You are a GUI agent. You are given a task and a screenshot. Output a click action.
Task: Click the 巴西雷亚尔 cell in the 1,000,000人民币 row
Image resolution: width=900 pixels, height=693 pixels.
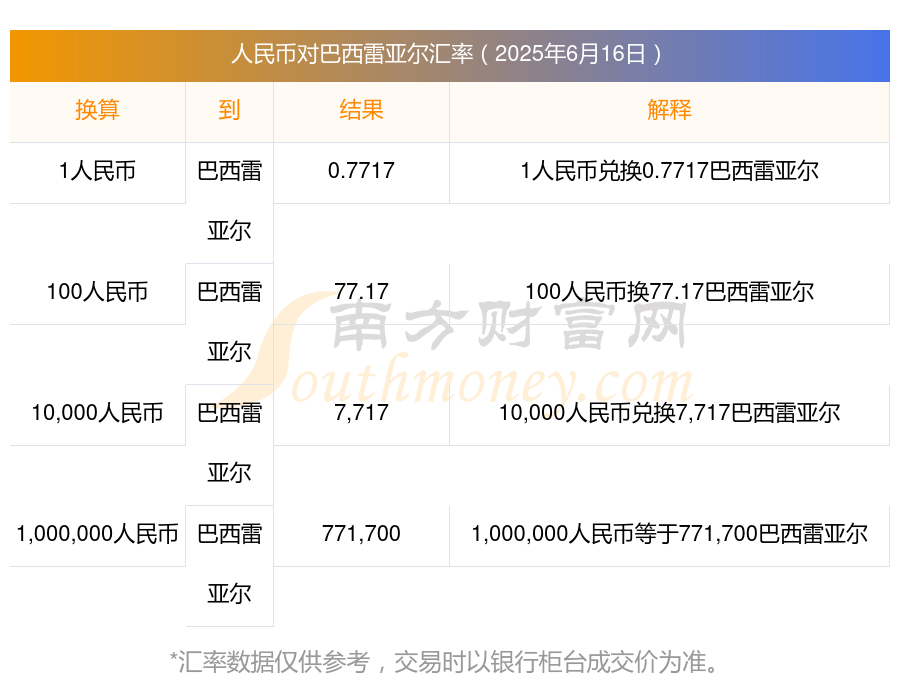point(229,564)
